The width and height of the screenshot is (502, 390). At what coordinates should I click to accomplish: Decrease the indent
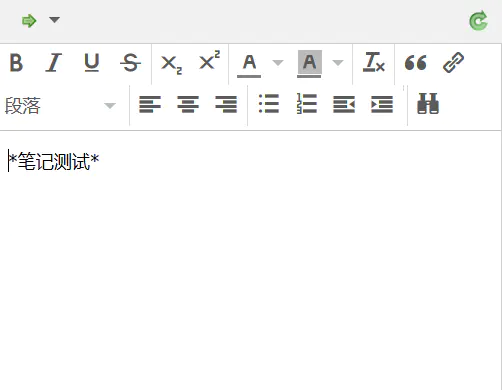click(344, 104)
